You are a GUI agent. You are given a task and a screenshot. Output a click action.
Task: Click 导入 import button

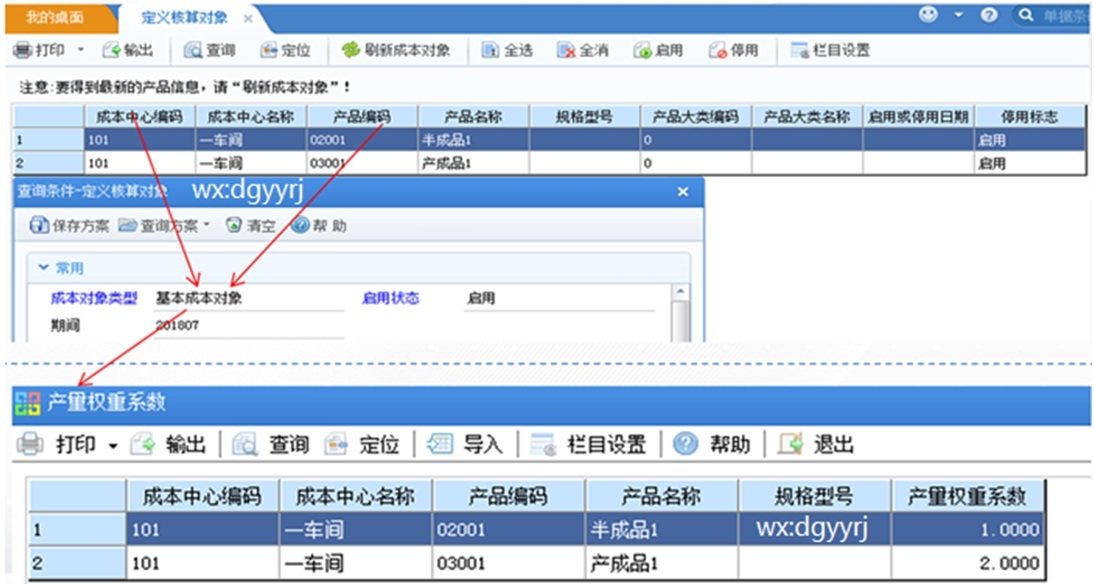click(x=465, y=444)
